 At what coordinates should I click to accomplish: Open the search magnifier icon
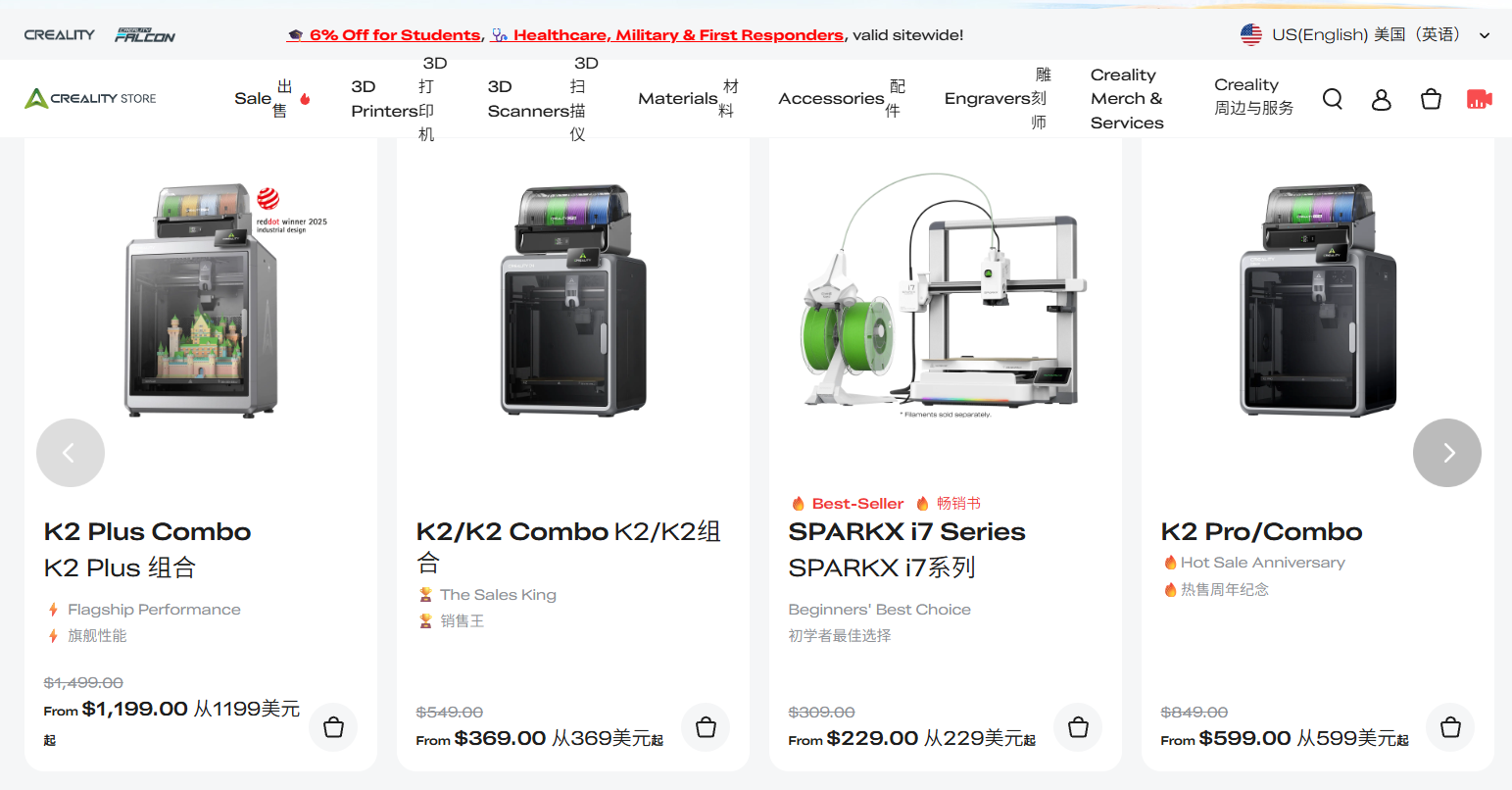(x=1333, y=99)
